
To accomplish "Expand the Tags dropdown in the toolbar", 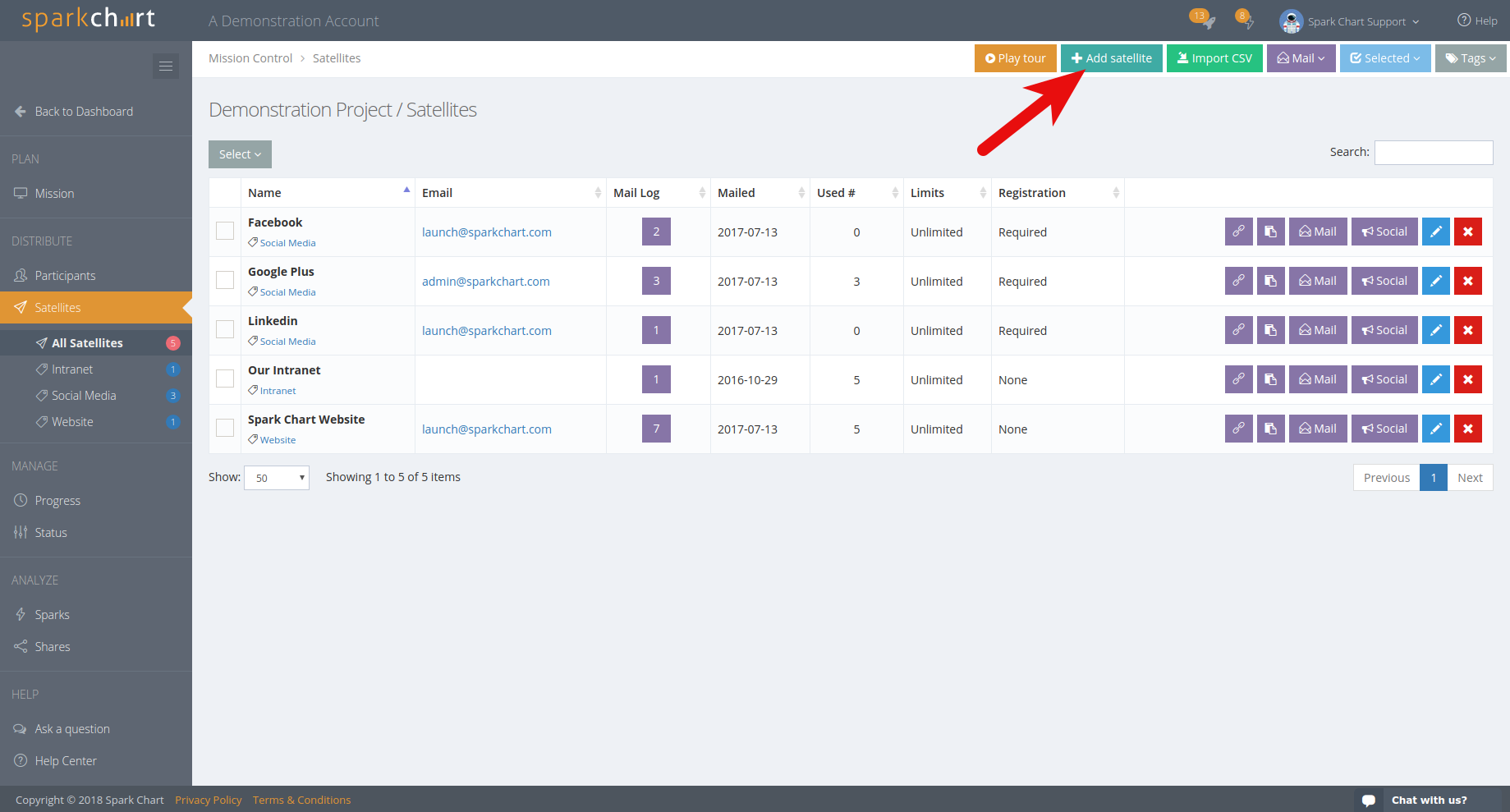I will [x=1470, y=58].
